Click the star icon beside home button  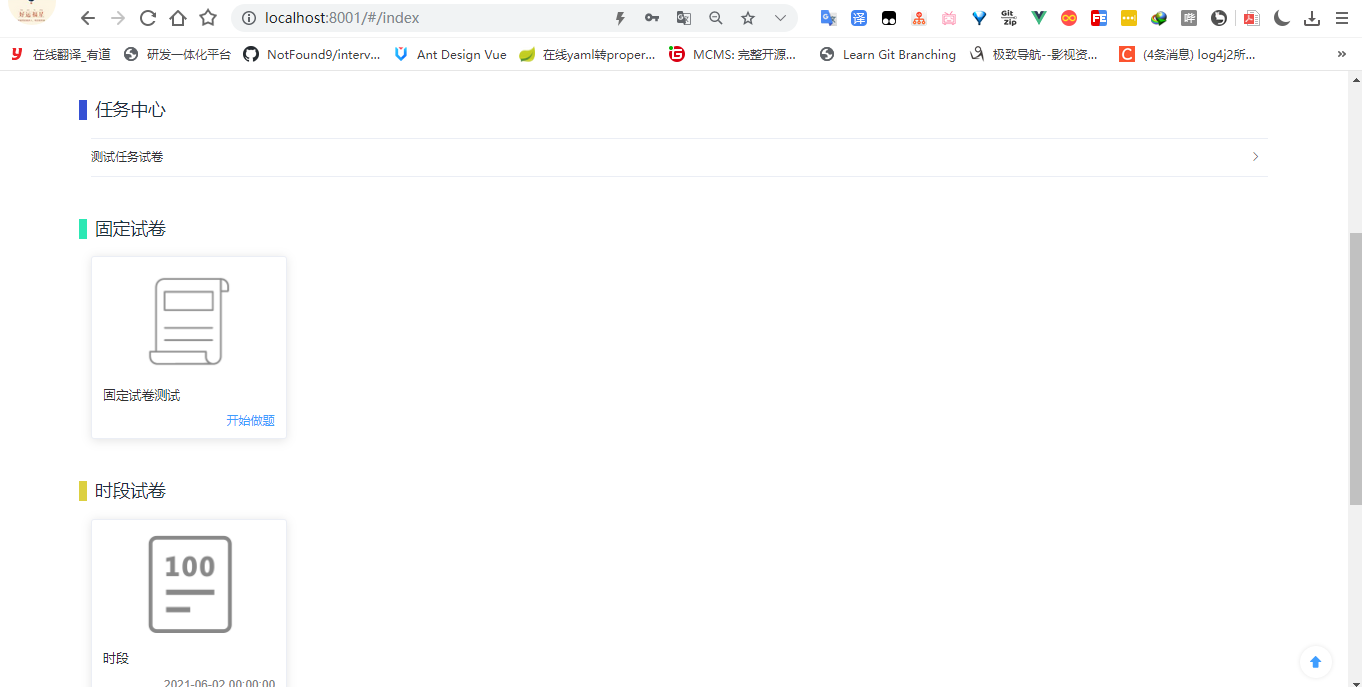pyautogui.click(x=208, y=18)
